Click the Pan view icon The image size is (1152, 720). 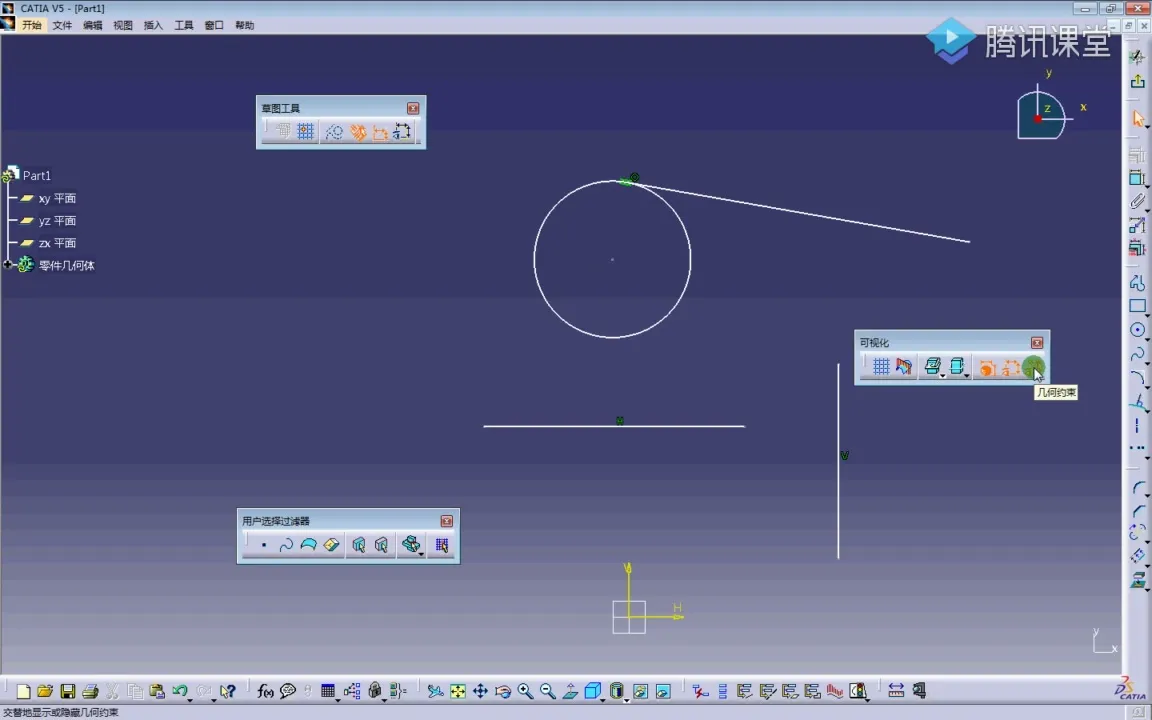click(x=480, y=691)
